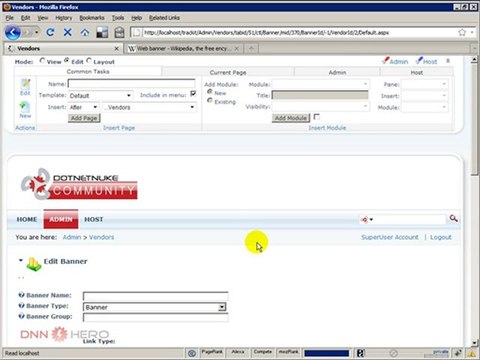
Task: Click the search magnifier icon
Action: point(453,219)
